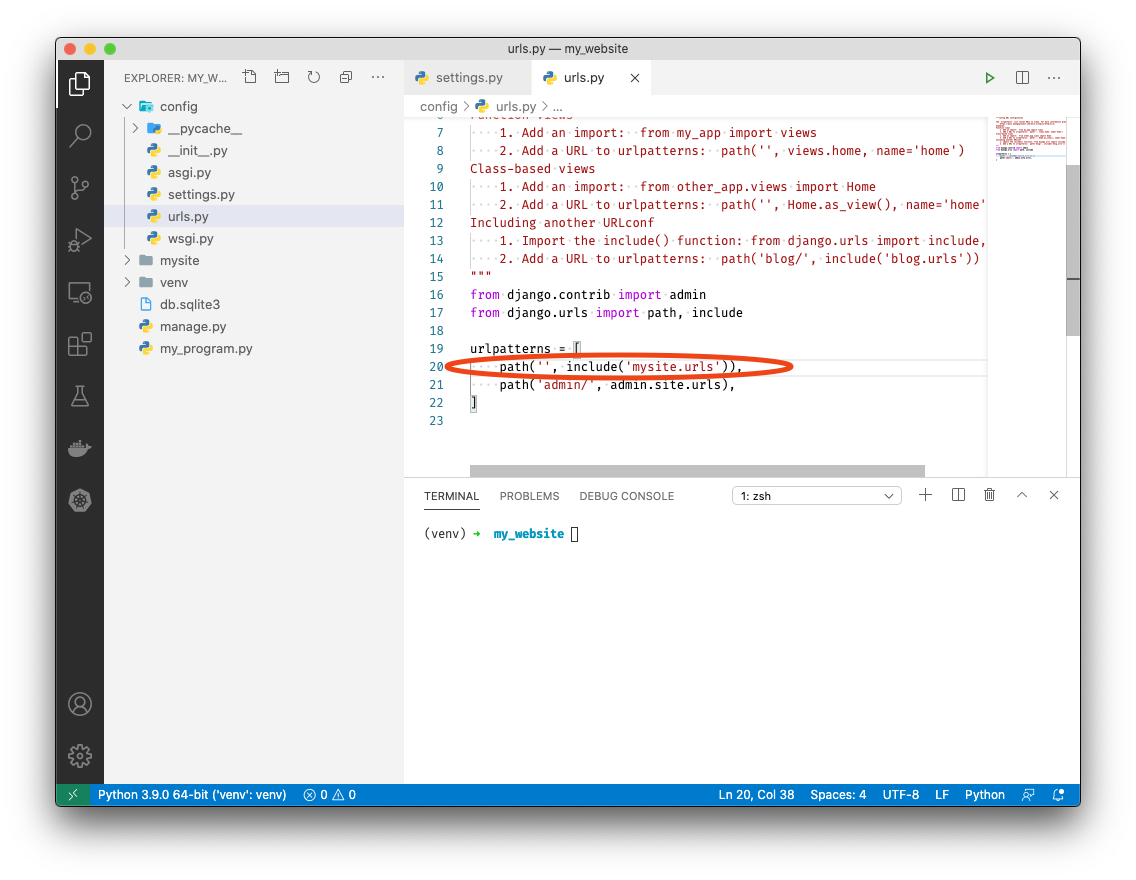Open the Extensions view
The width and height of the screenshot is (1136, 880).
[x=80, y=345]
